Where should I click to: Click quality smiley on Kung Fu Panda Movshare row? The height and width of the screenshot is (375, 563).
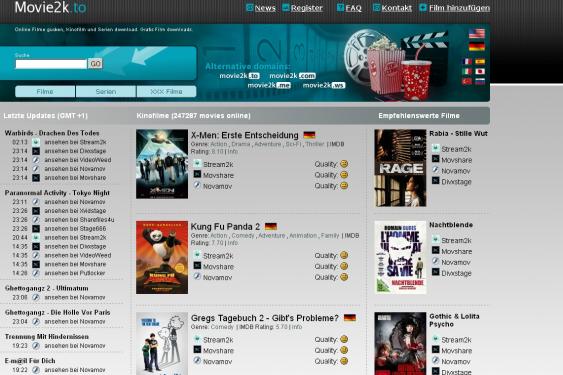tap(344, 266)
